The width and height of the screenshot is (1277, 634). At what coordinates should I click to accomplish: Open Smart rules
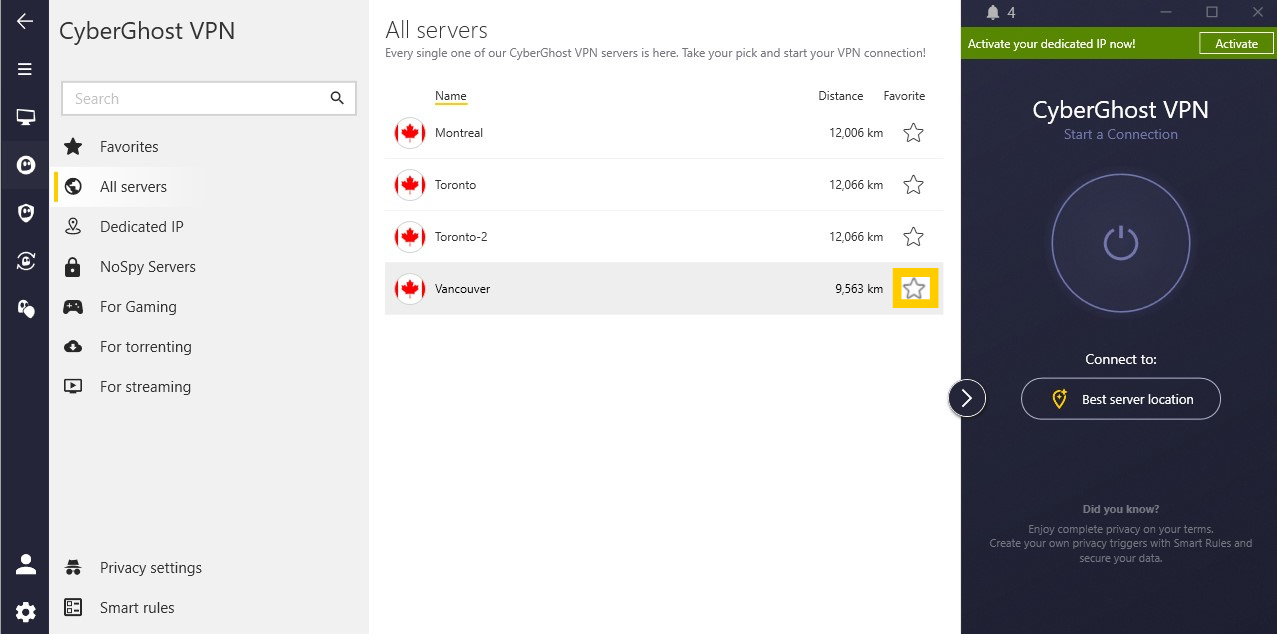pos(137,608)
